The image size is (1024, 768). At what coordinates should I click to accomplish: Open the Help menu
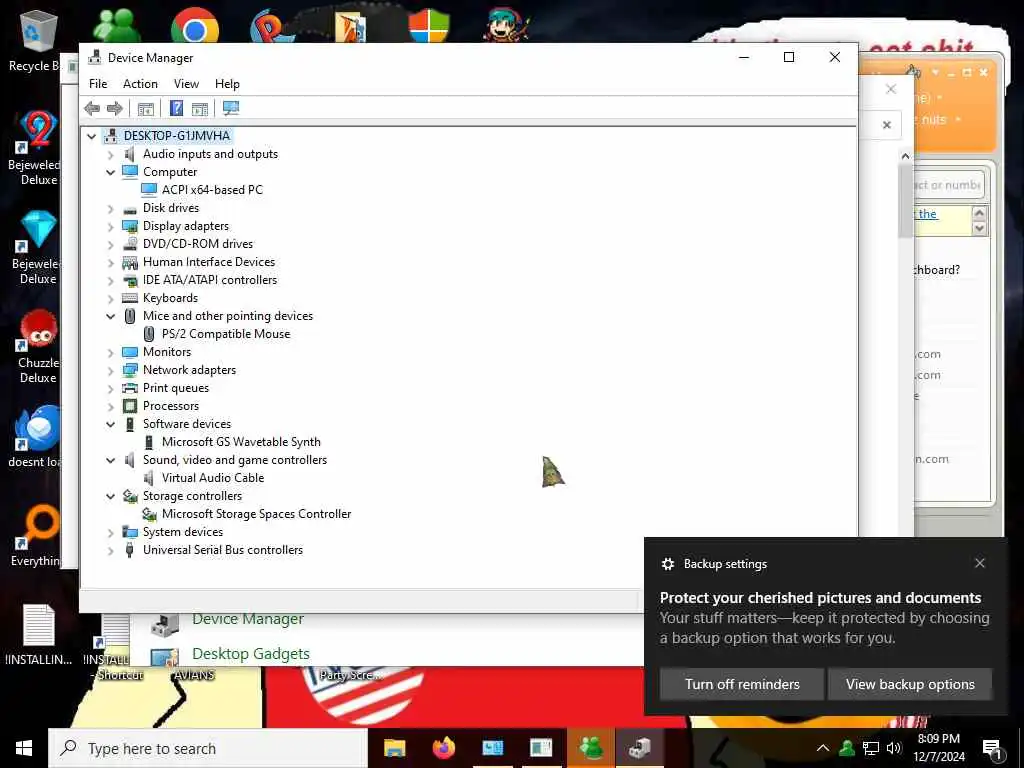pyautogui.click(x=227, y=84)
